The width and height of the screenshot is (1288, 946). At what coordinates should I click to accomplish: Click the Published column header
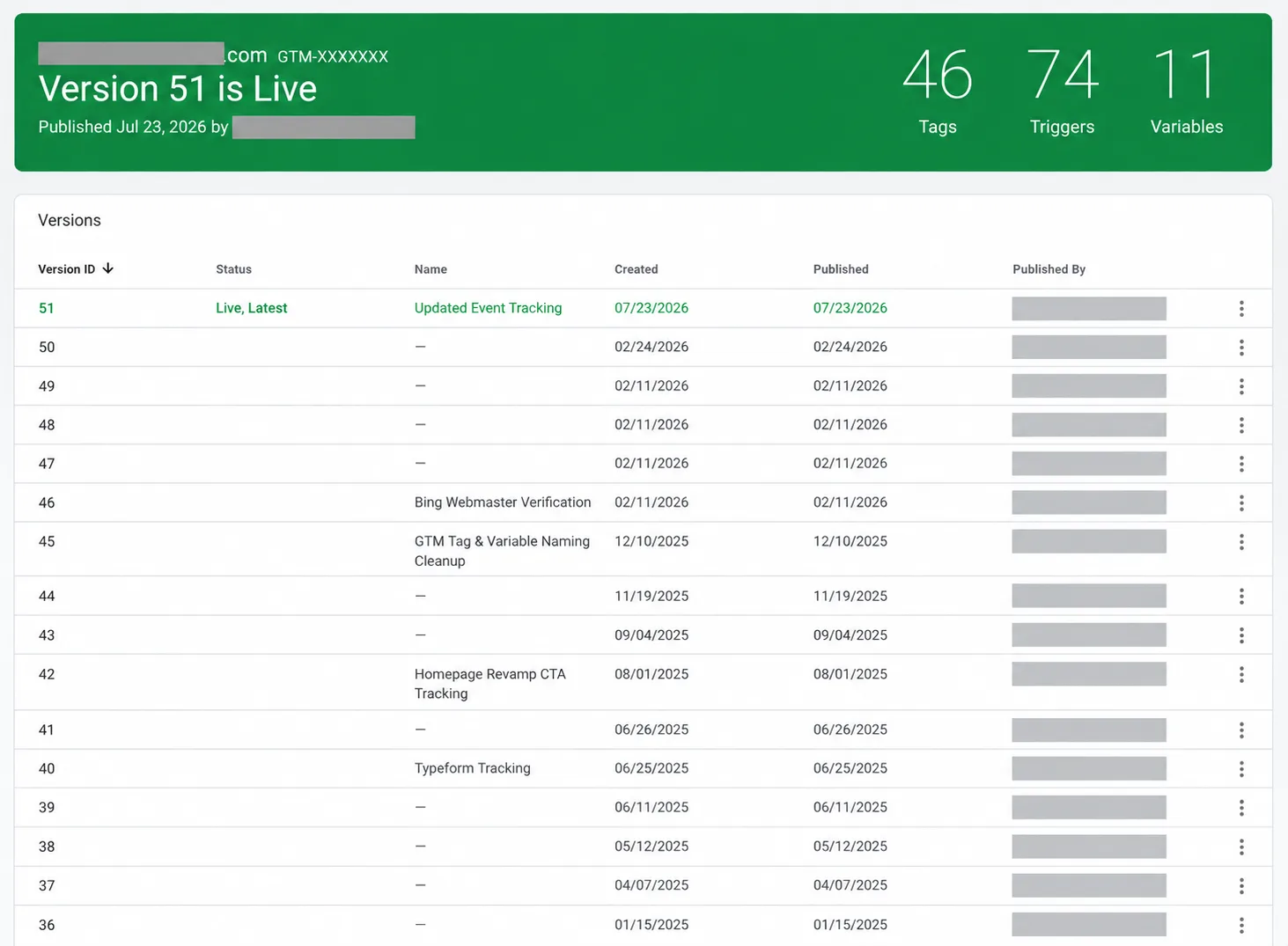[x=841, y=269]
